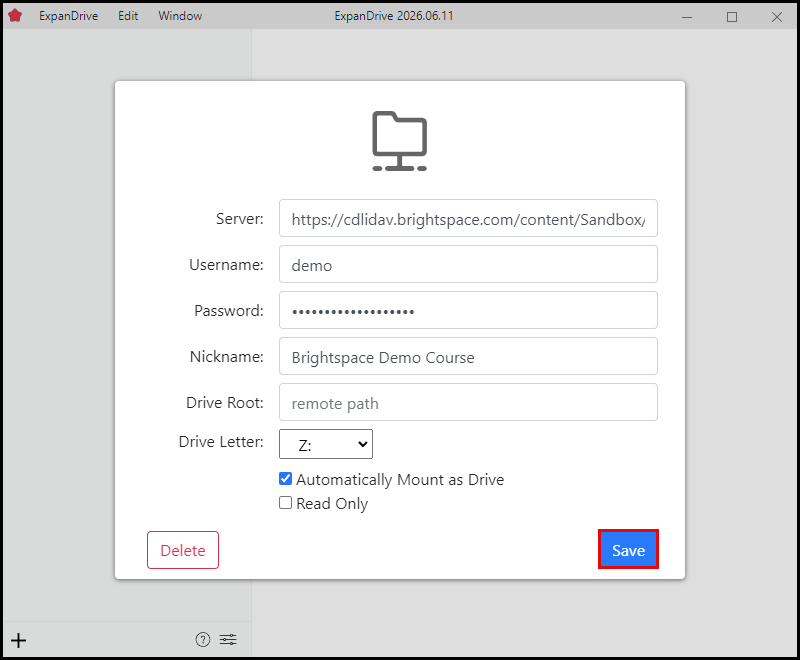Click the 'Server:' label

[x=240, y=219]
